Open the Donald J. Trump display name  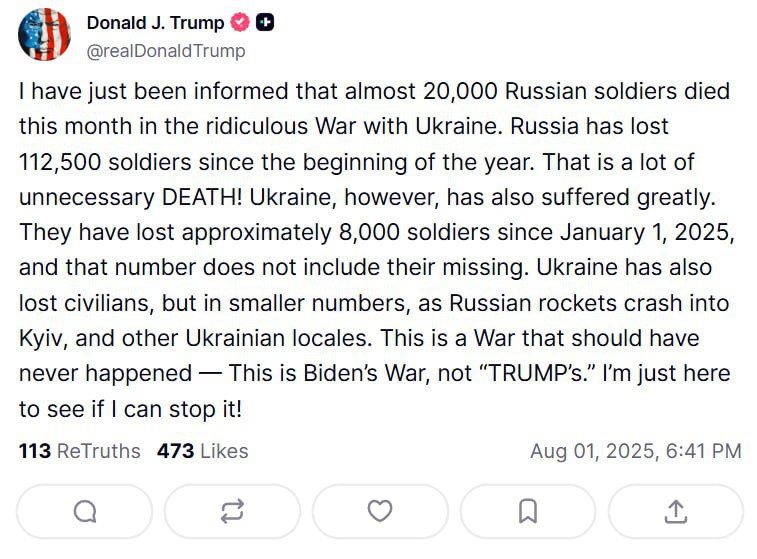point(155,23)
